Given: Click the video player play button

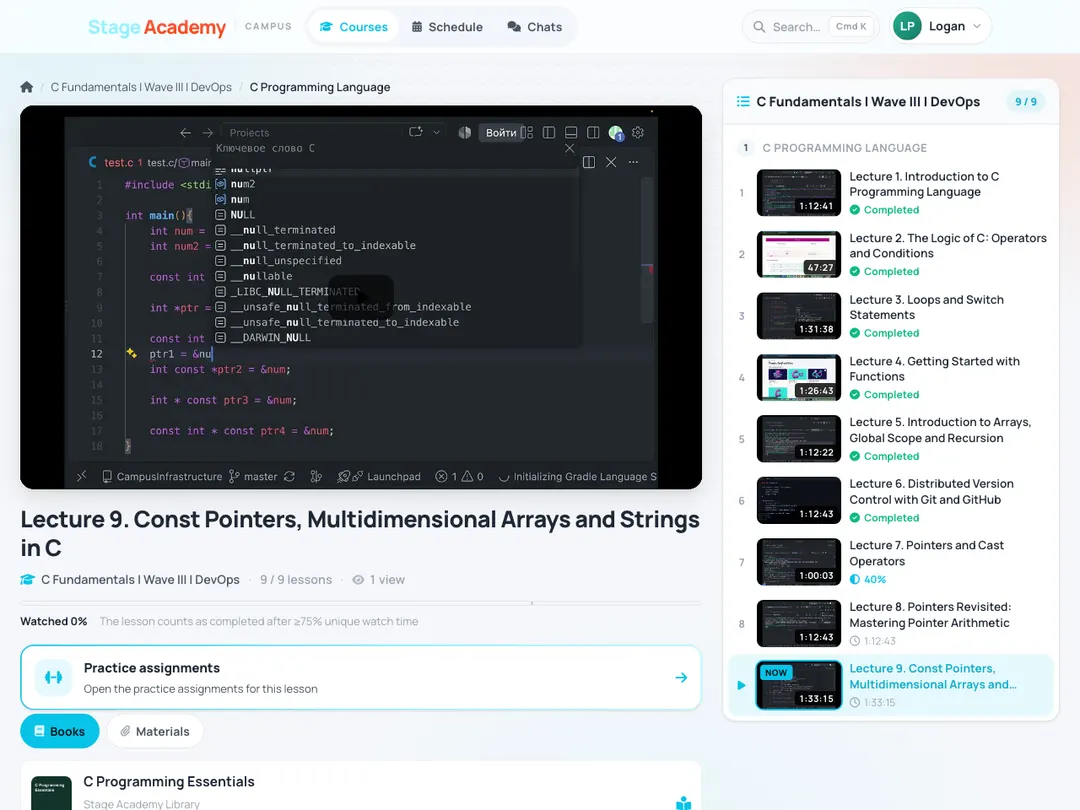Looking at the screenshot, I should click(x=361, y=298).
